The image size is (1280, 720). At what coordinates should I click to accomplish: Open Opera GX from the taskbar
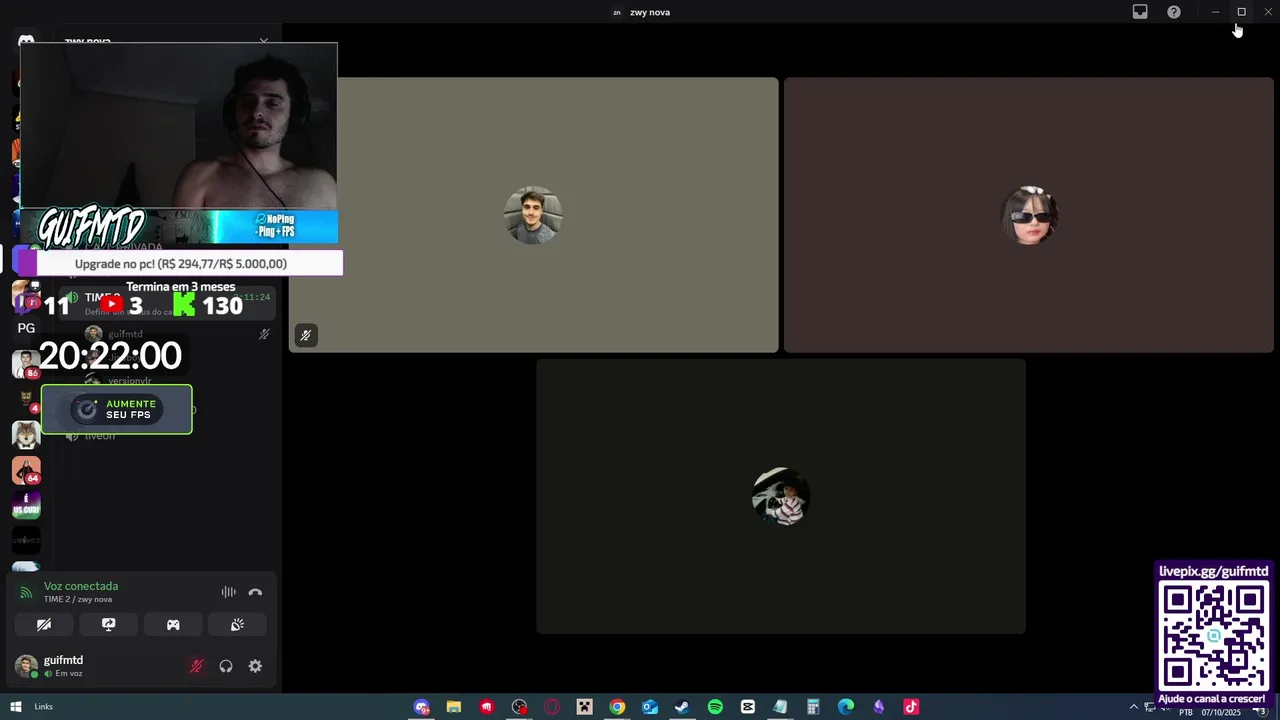(552, 707)
